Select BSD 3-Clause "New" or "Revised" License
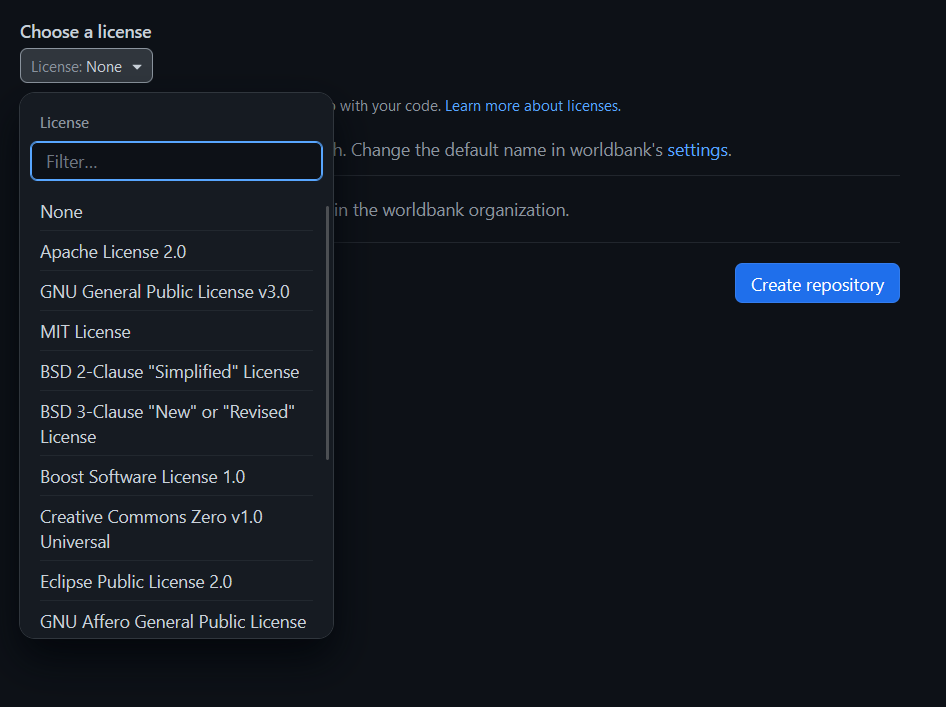946x707 pixels. click(x=167, y=423)
